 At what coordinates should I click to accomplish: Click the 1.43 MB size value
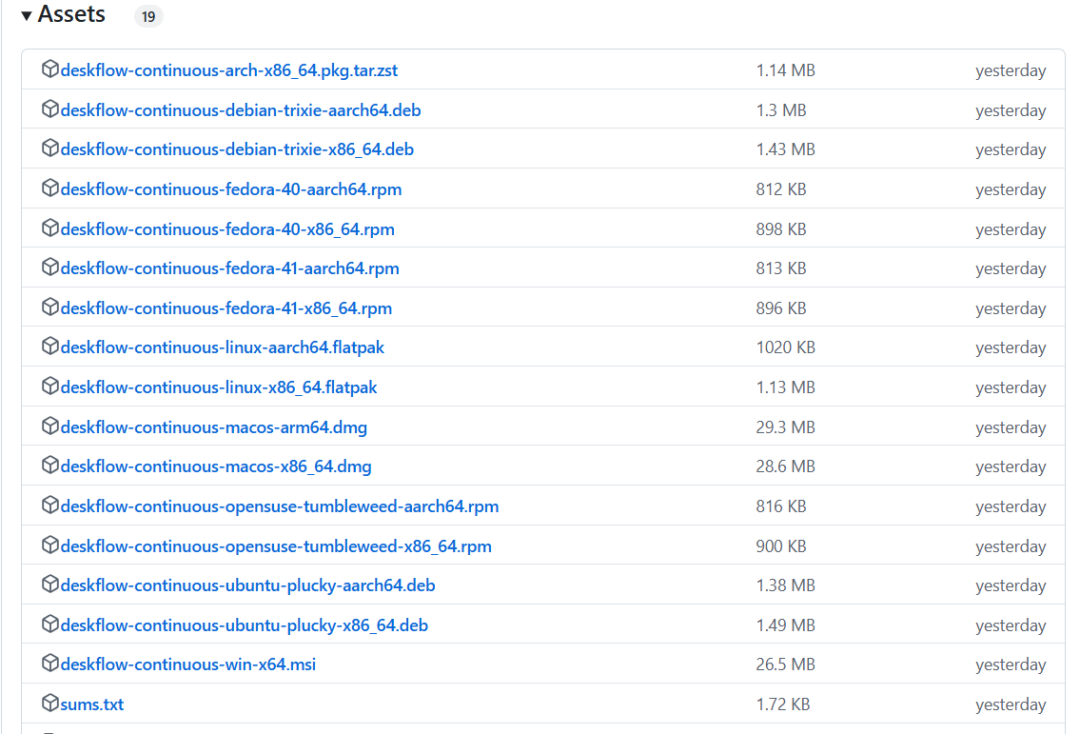click(x=785, y=149)
